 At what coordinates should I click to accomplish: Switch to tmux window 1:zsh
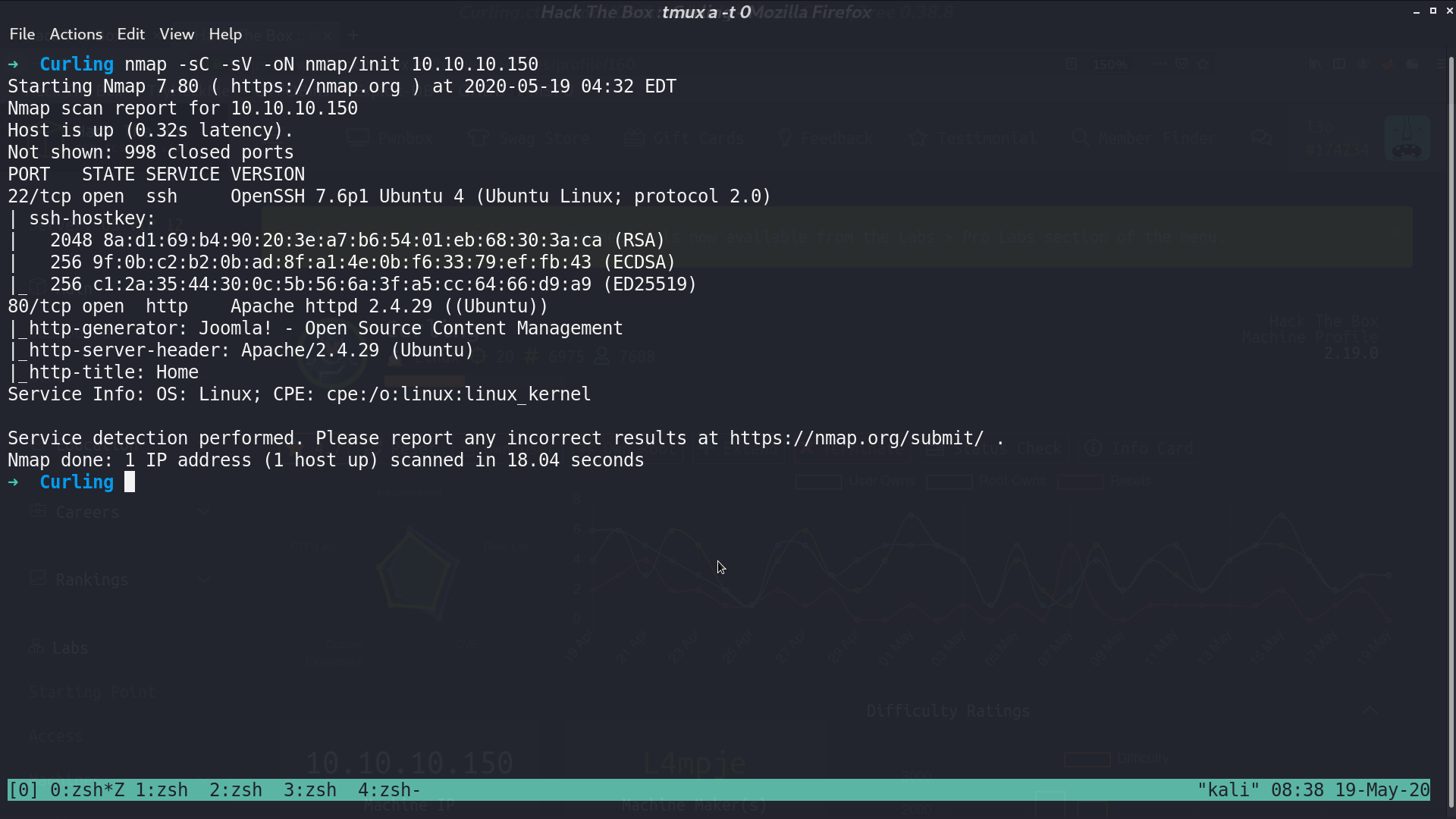pos(162,790)
